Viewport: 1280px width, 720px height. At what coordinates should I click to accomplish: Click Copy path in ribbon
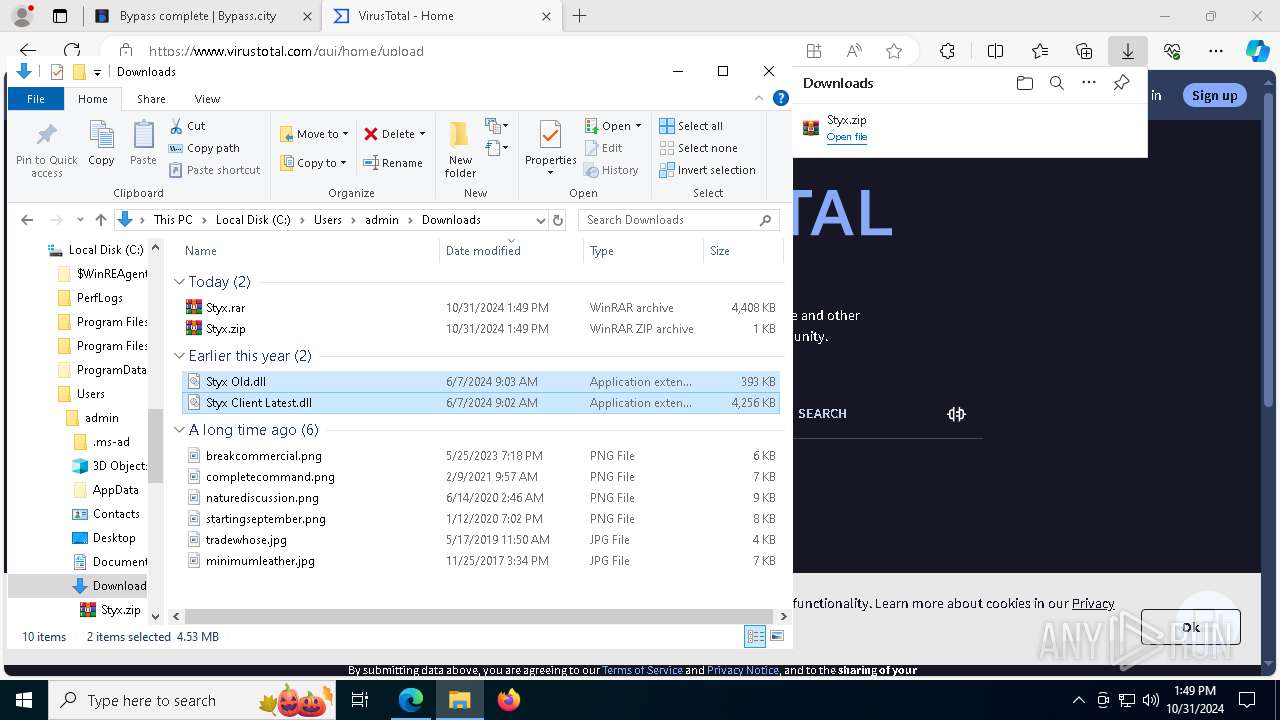click(204, 148)
